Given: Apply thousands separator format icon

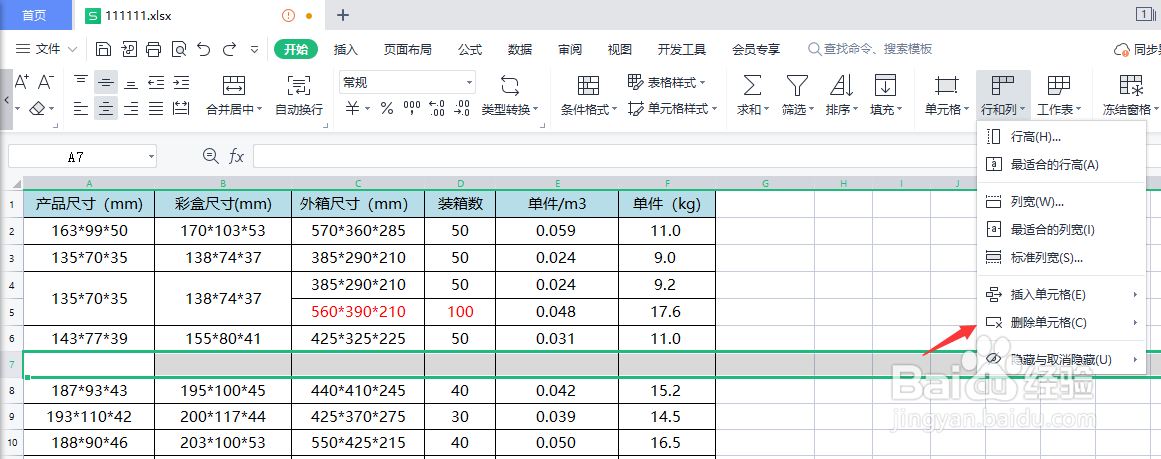Looking at the screenshot, I should click(412, 109).
